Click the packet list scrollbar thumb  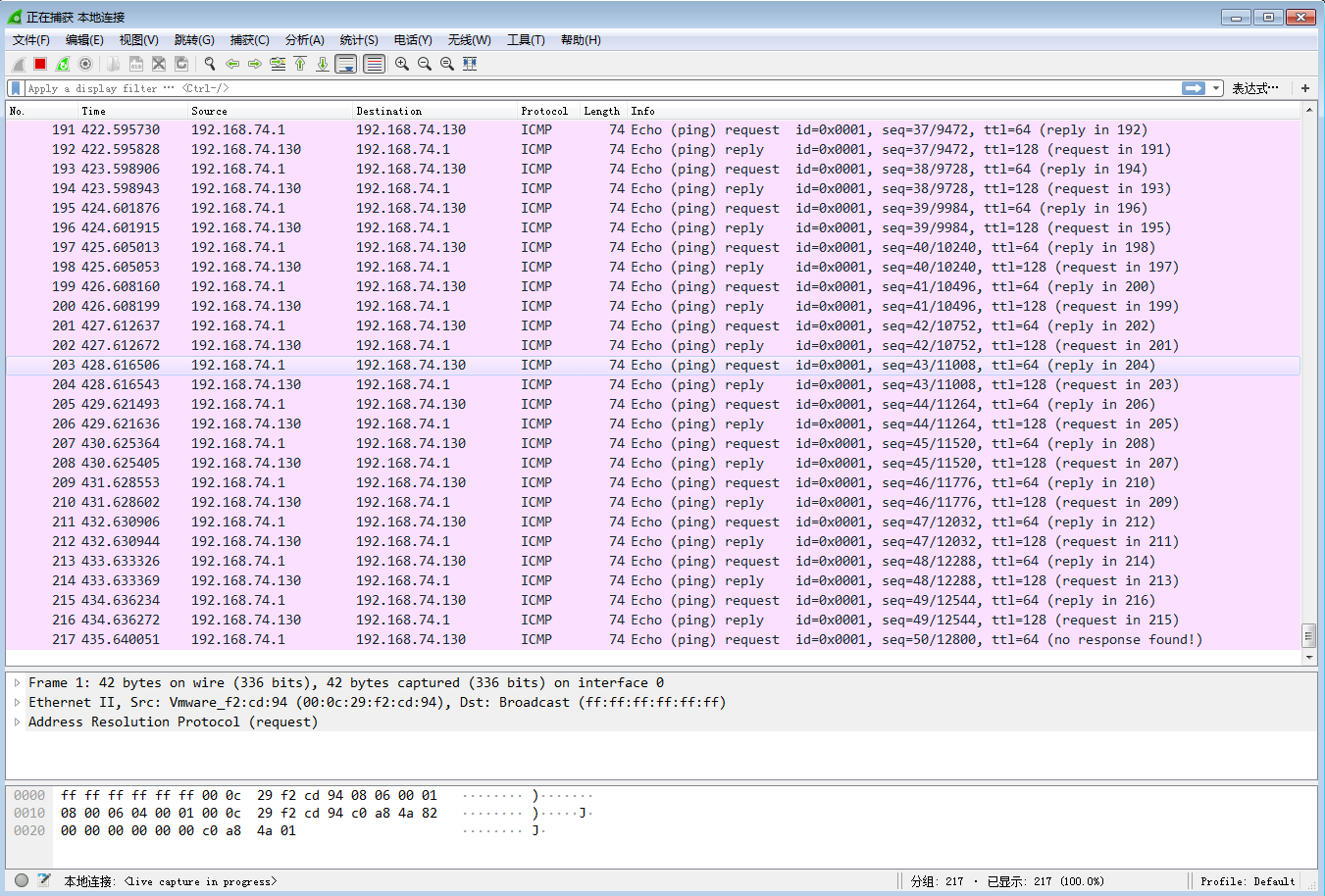[x=1308, y=635]
